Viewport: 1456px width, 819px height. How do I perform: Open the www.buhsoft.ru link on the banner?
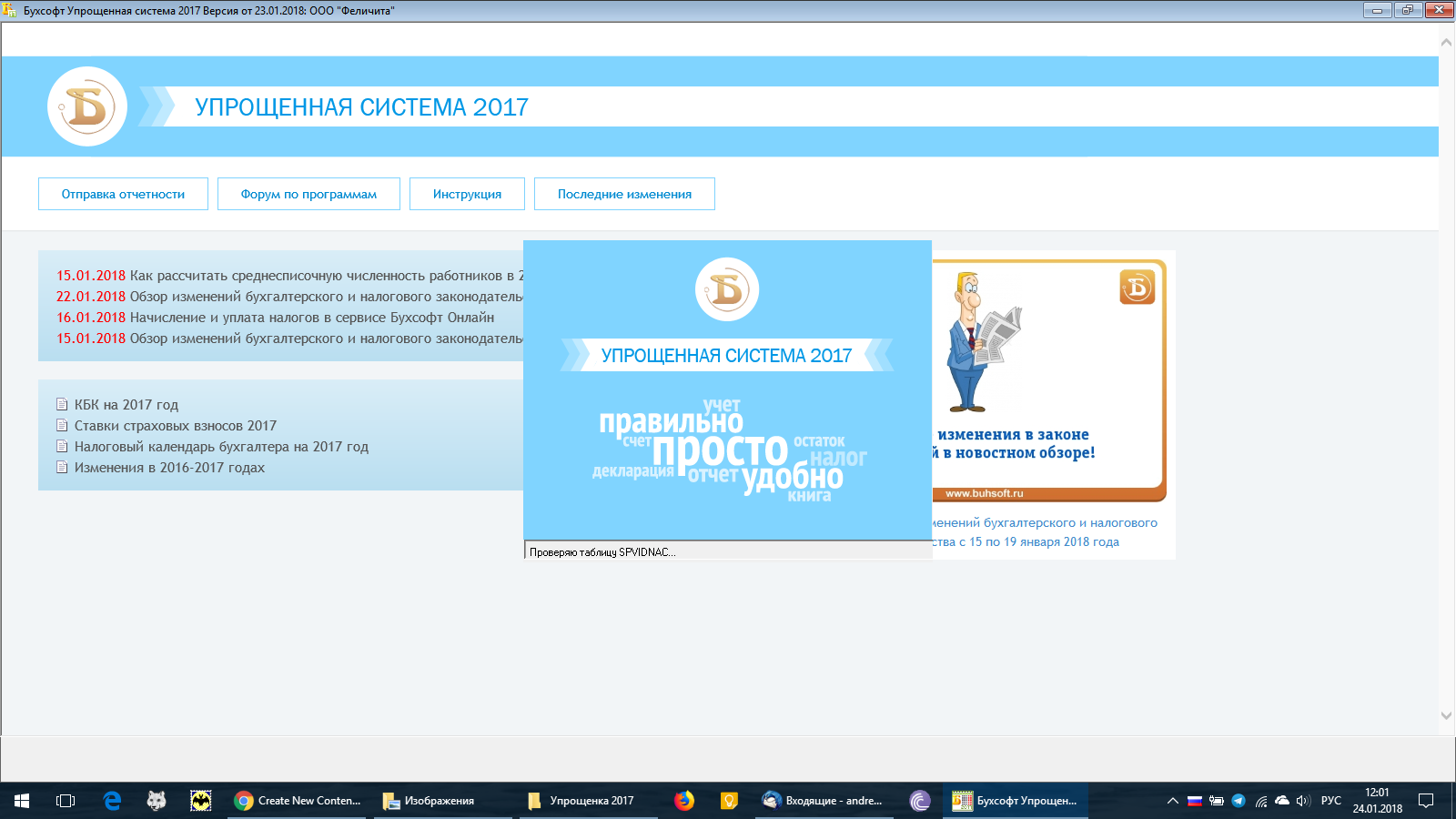[x=984, y=493]
